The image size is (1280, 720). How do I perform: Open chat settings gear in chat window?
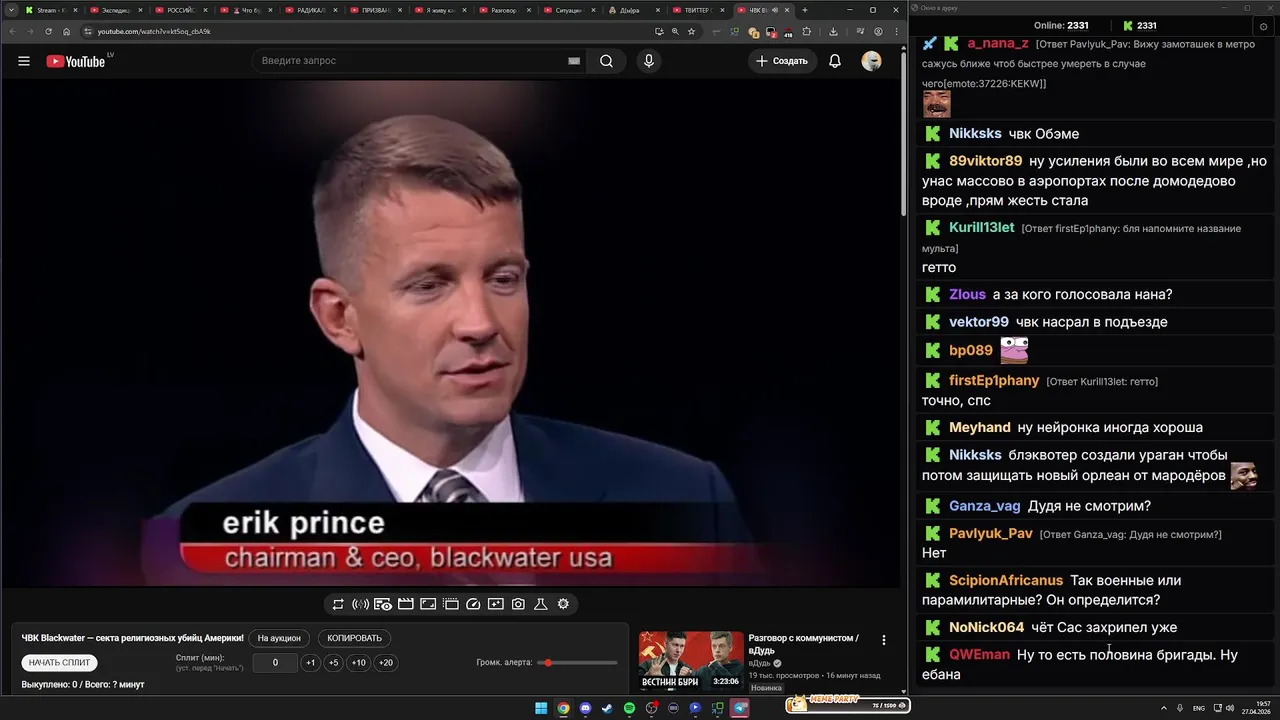(x=1264, y=27)
